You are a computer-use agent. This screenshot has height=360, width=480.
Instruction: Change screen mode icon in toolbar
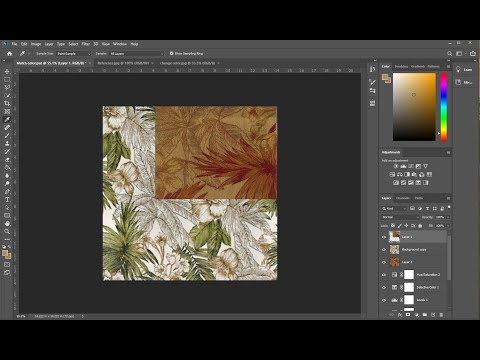click(x=7, y=272)
